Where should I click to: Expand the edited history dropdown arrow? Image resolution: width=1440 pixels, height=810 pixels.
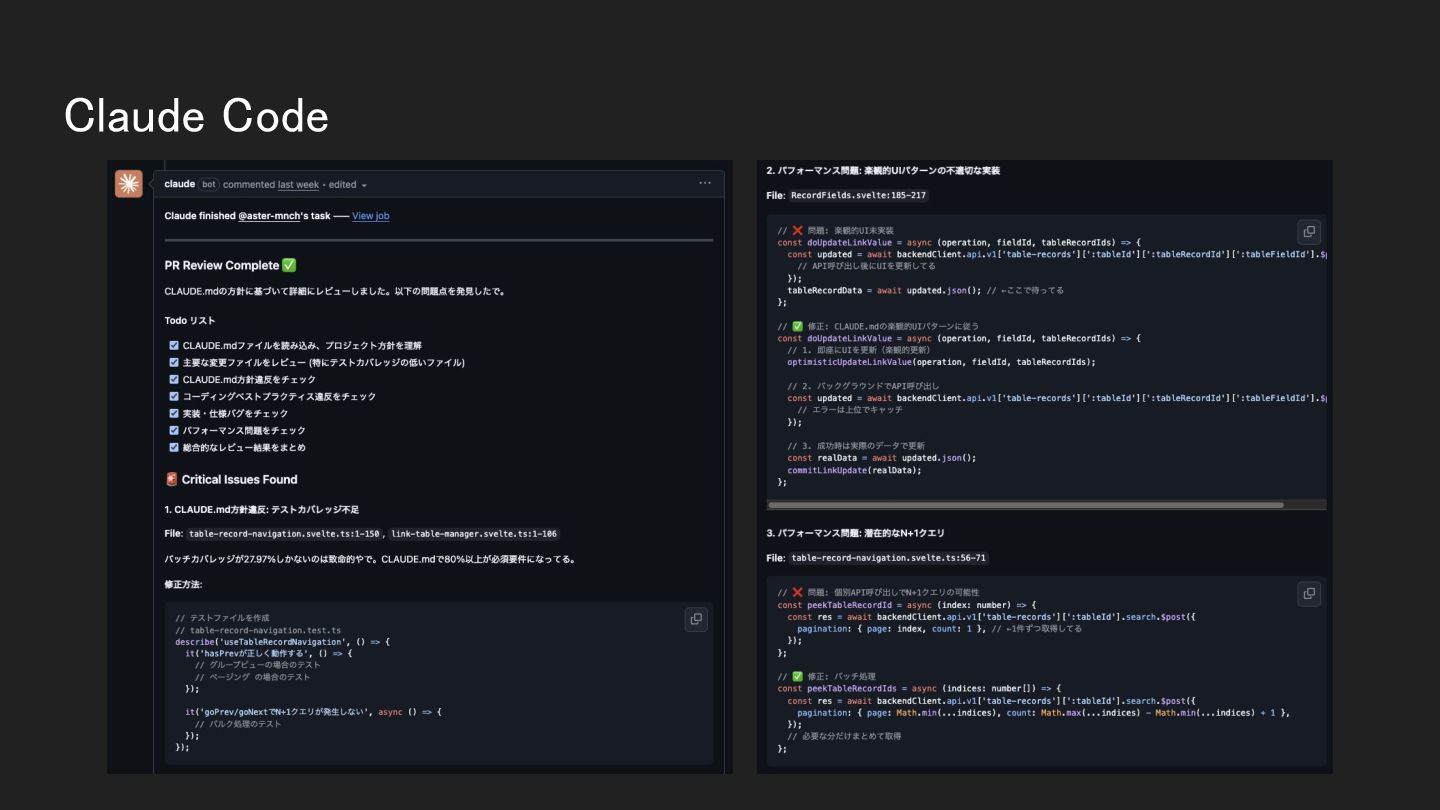pos(364,185)
